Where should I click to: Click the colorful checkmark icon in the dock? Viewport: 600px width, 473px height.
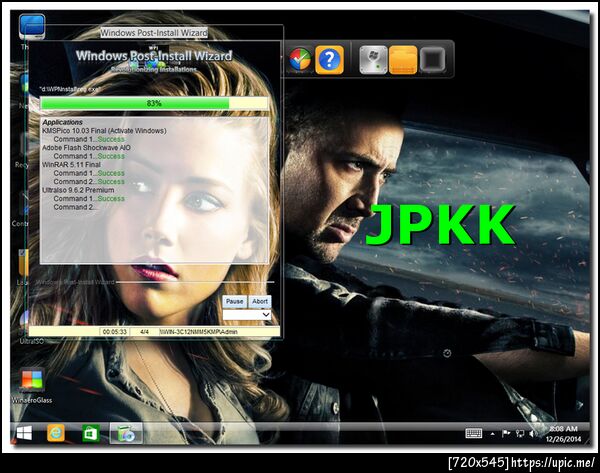pyautogui.click(x=300, y=59)
